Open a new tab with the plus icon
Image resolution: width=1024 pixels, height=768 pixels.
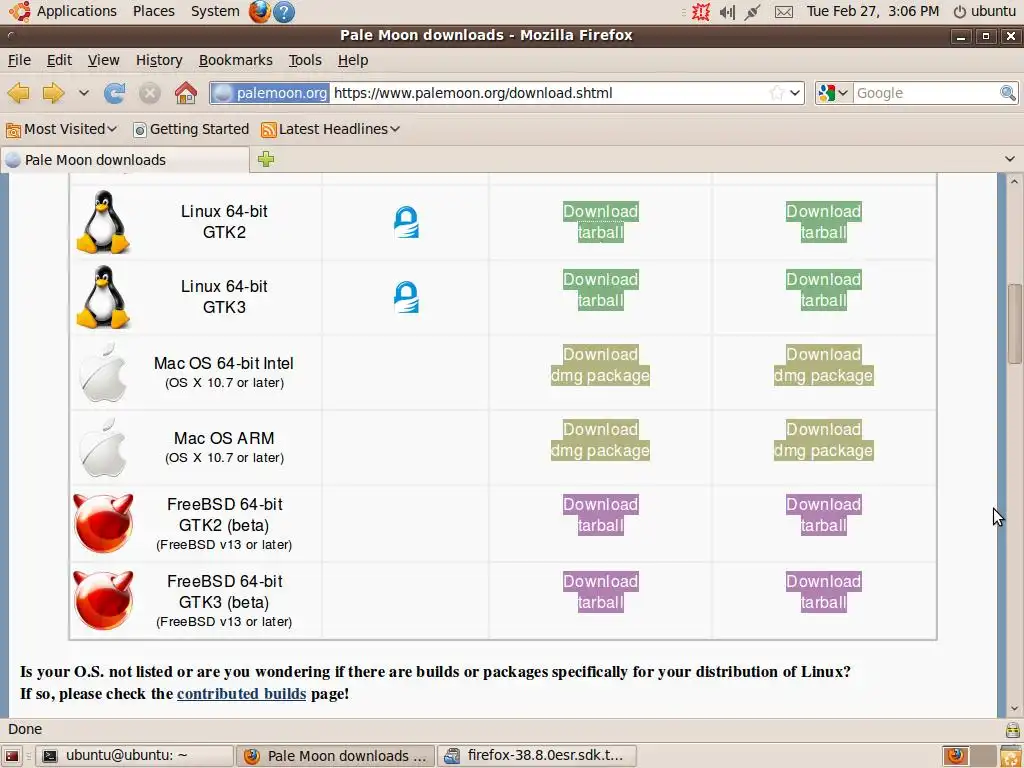point(266,159)
